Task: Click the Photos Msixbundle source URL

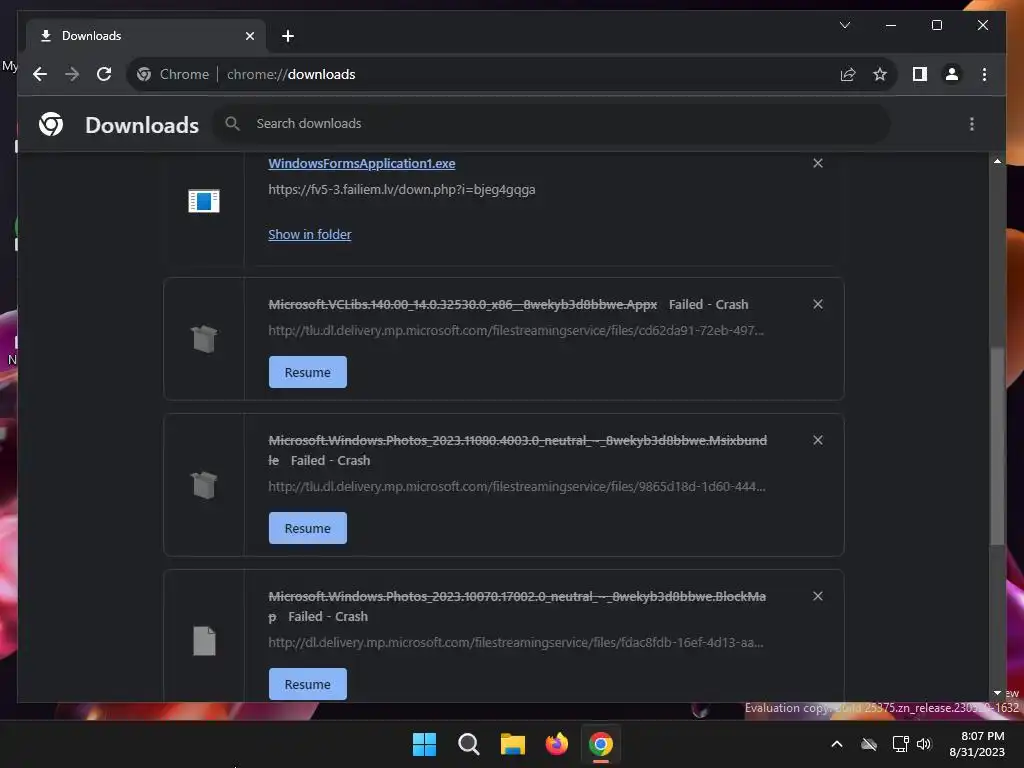Action: coord(517,487)
